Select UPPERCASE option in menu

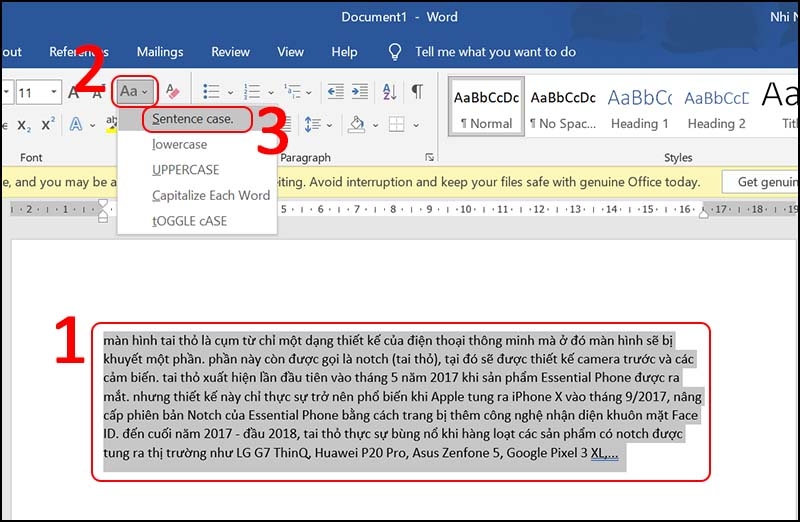(x=186, y=170)
